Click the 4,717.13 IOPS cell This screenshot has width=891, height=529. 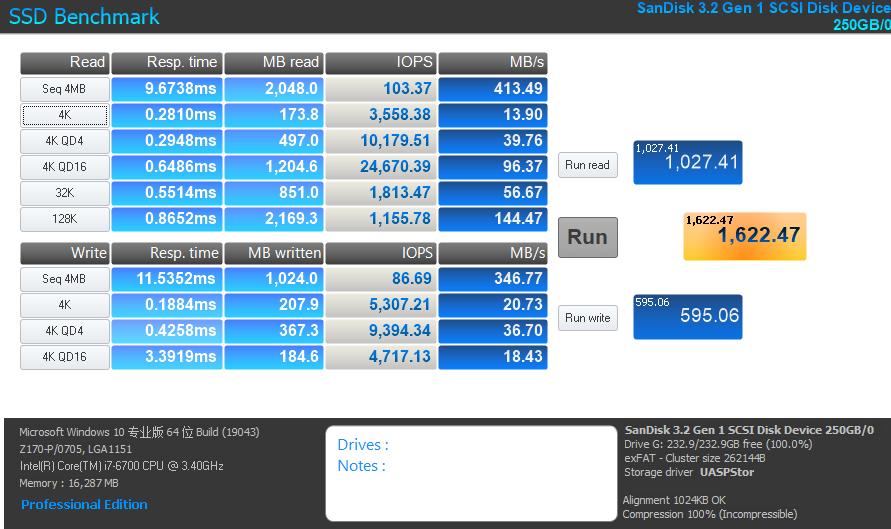pos(381,357)
